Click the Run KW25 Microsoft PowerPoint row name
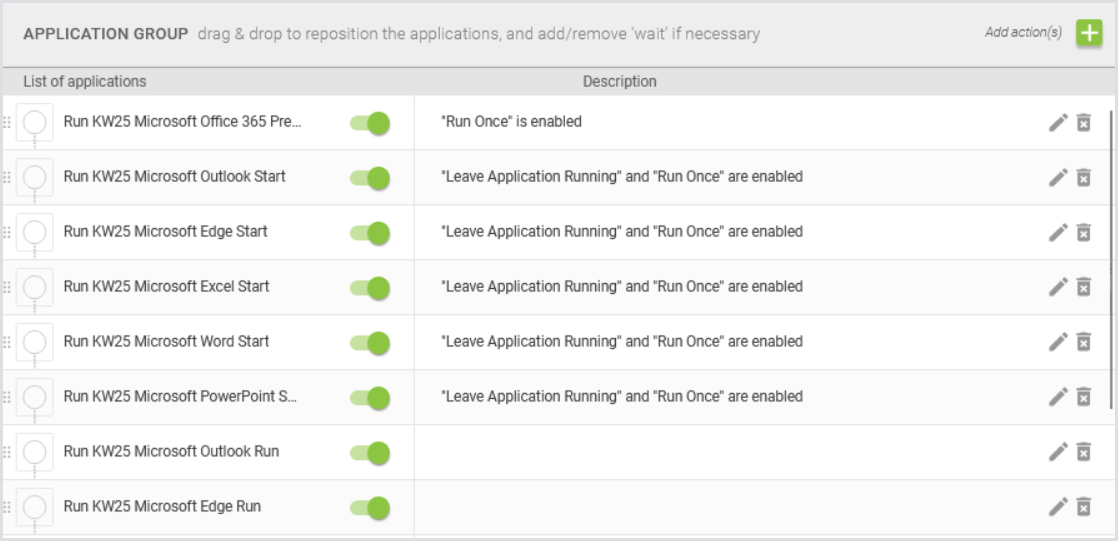The width and height of the screenshot is (1118, 541). 180,397
